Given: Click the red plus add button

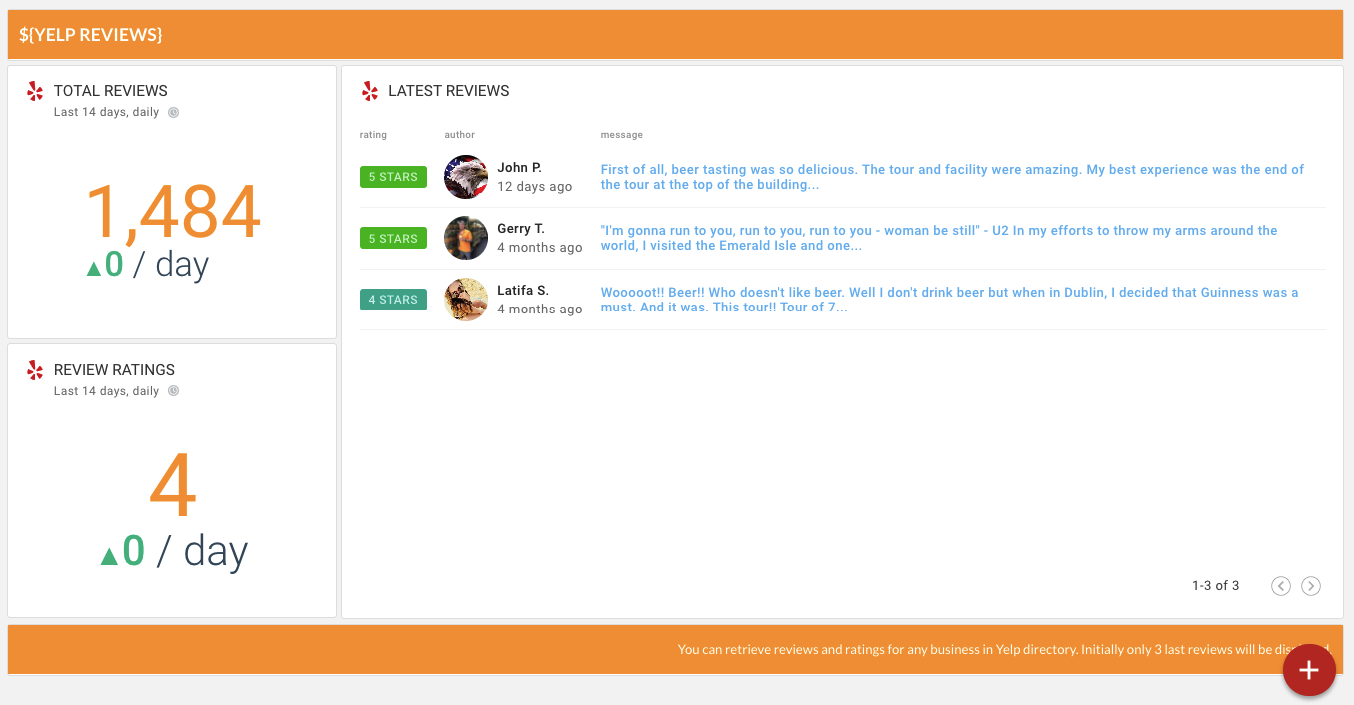Looking at the screenshot, I should point(1309,670).
